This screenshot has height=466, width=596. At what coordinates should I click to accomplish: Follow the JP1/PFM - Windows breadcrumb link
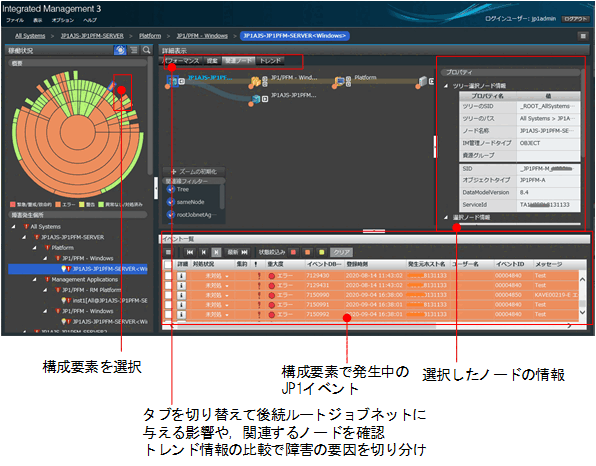tap(202, 36)
